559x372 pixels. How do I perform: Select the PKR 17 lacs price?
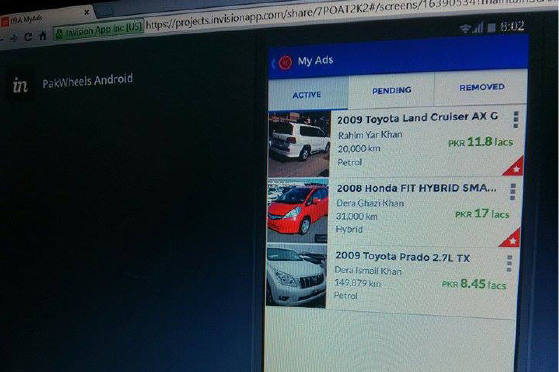[x=482, y=214]
